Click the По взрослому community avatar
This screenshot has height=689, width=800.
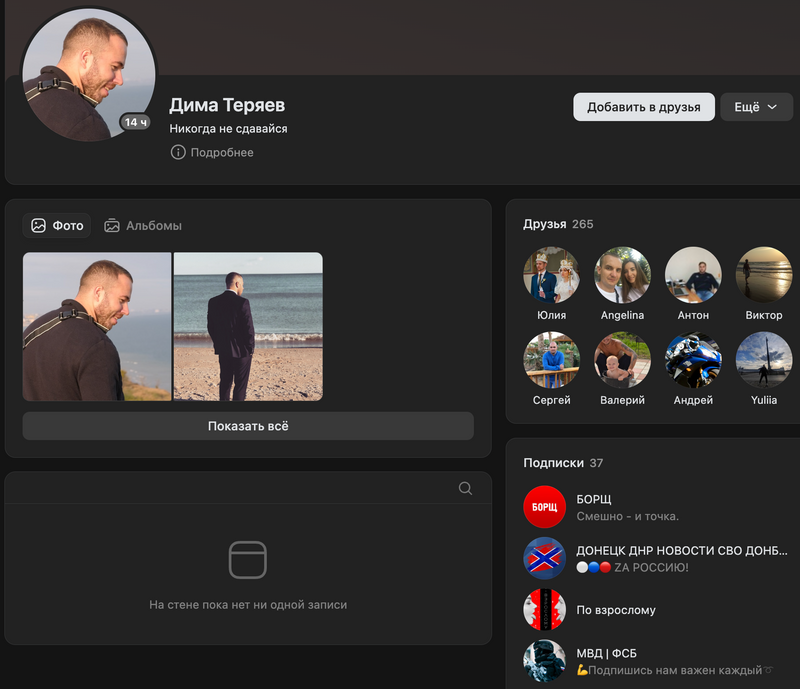tap(544, 609)
